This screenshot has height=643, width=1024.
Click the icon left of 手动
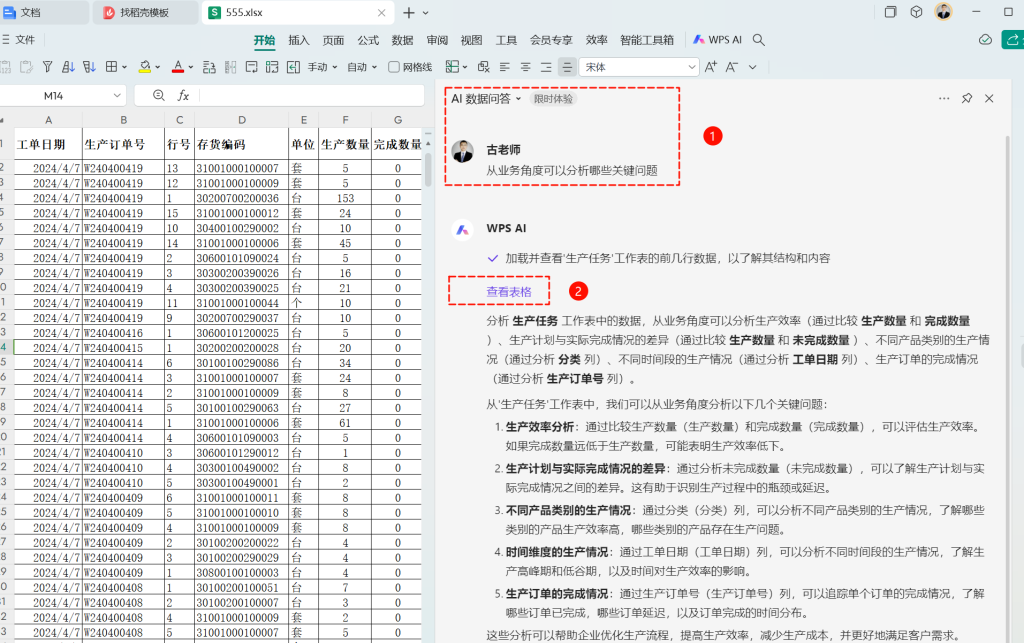293,67
